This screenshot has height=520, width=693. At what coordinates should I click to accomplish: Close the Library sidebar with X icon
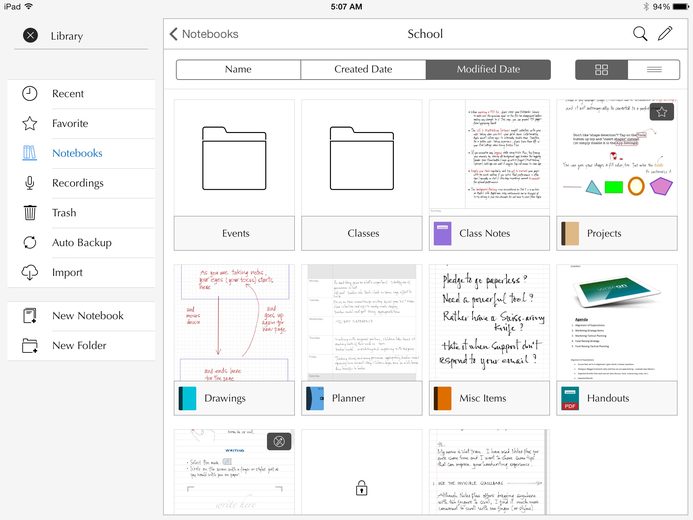pos(30,35)
